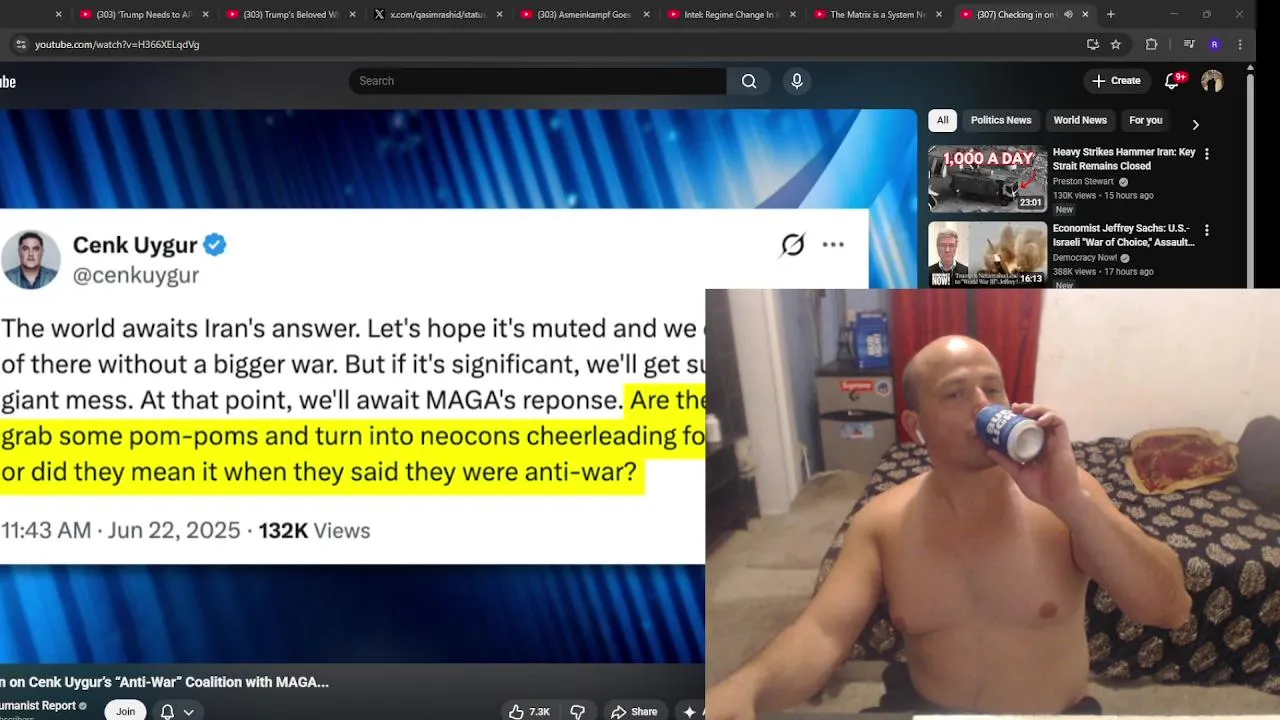This screenshot has width=1280, height=720.
Task: Click the video title about Cenk Uygur's Coalition
Action: 165,682
